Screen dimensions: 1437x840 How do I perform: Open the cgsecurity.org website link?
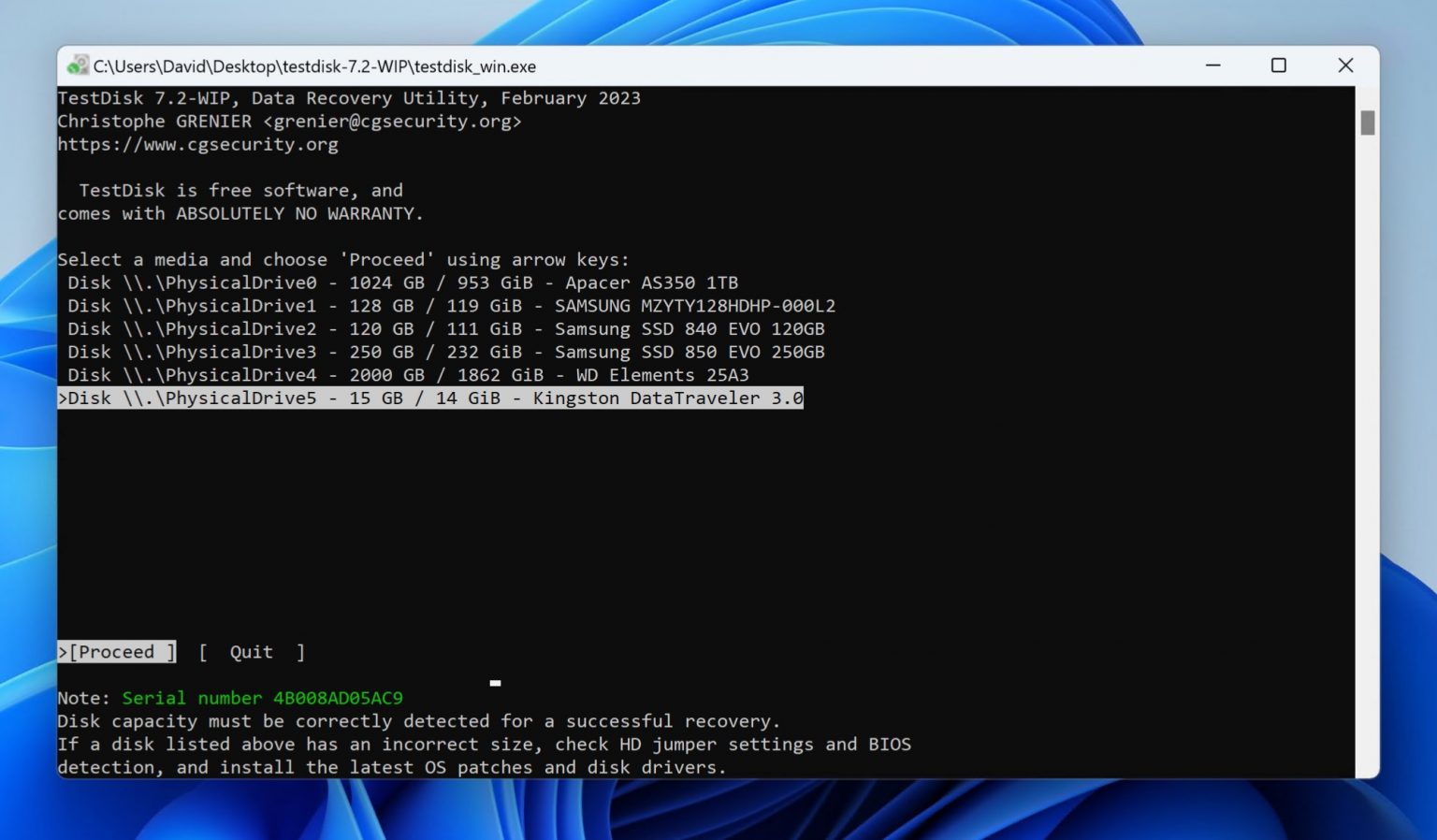pos(197,143)
